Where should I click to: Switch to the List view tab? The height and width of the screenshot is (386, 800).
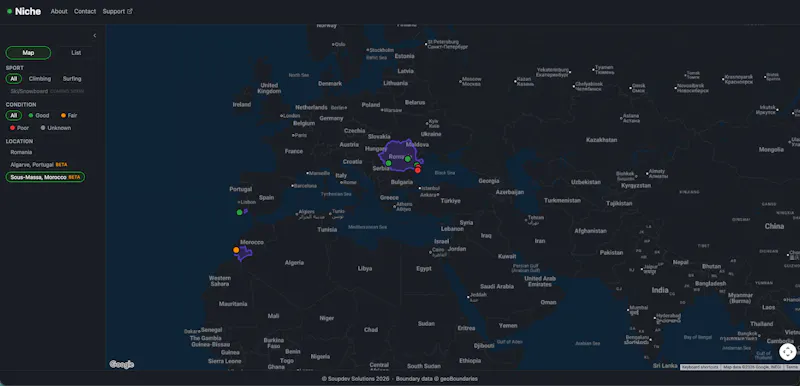76,53
